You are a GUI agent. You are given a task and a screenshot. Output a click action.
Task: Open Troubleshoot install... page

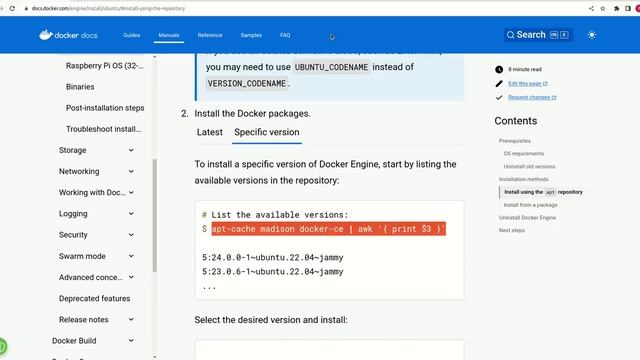(103, 129)
